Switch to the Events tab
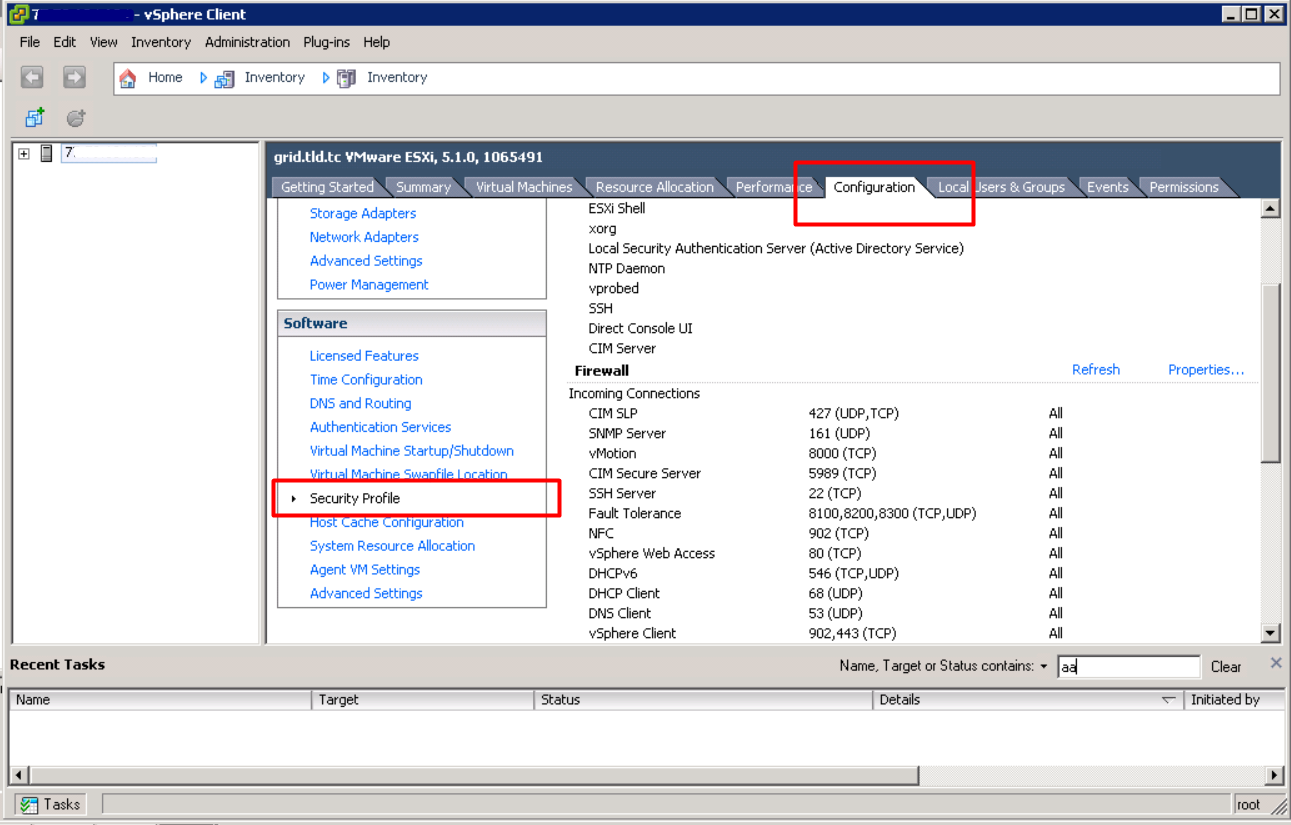 1108,187
